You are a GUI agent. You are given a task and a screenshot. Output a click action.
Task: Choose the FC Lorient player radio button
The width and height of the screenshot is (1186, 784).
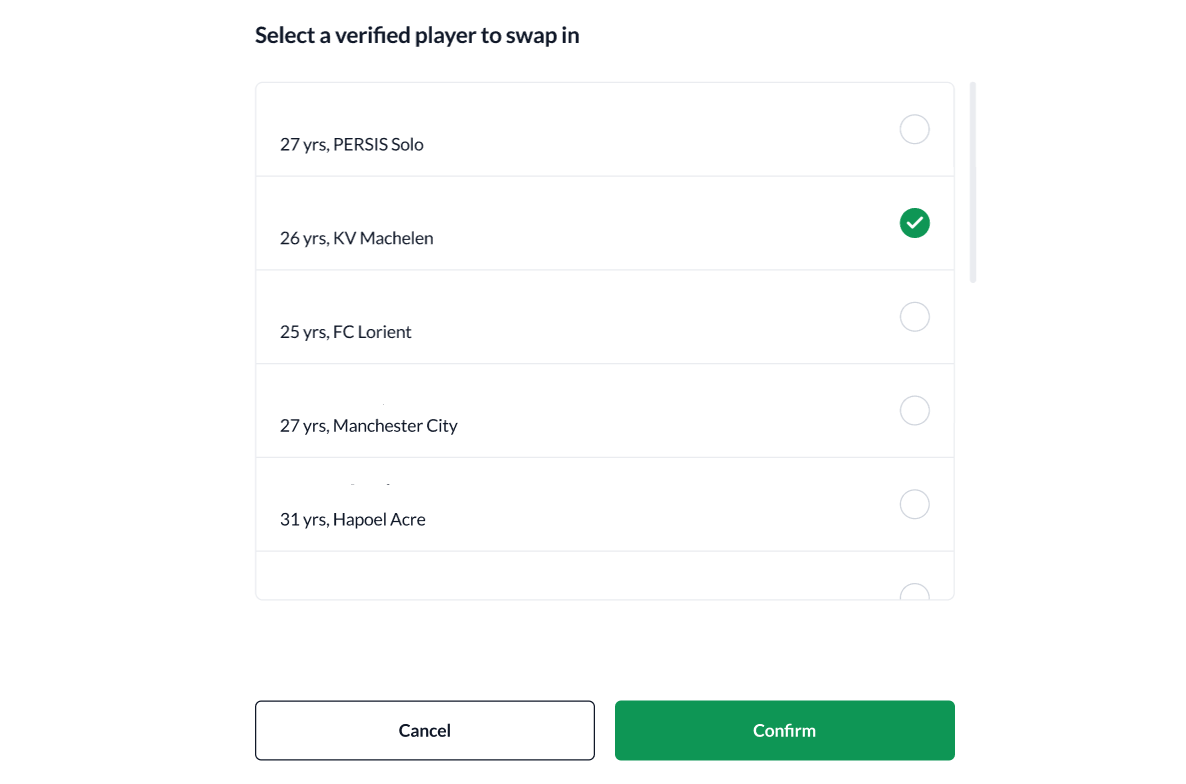(x=914, y=317)
